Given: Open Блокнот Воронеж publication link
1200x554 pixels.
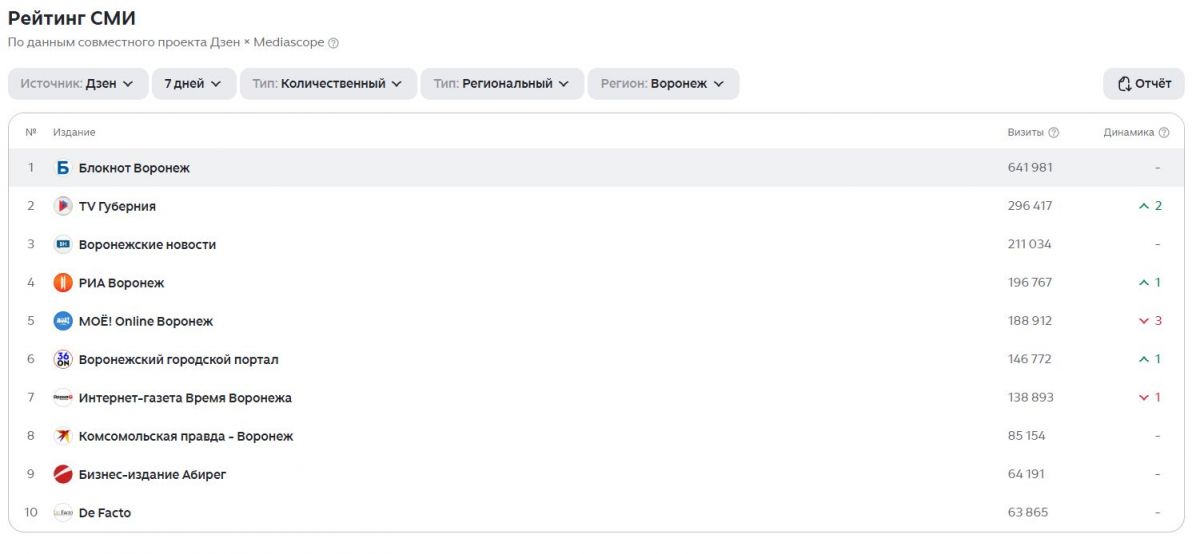Looking at the screenshot, I should pyautogui.click(x=134, y=168).
